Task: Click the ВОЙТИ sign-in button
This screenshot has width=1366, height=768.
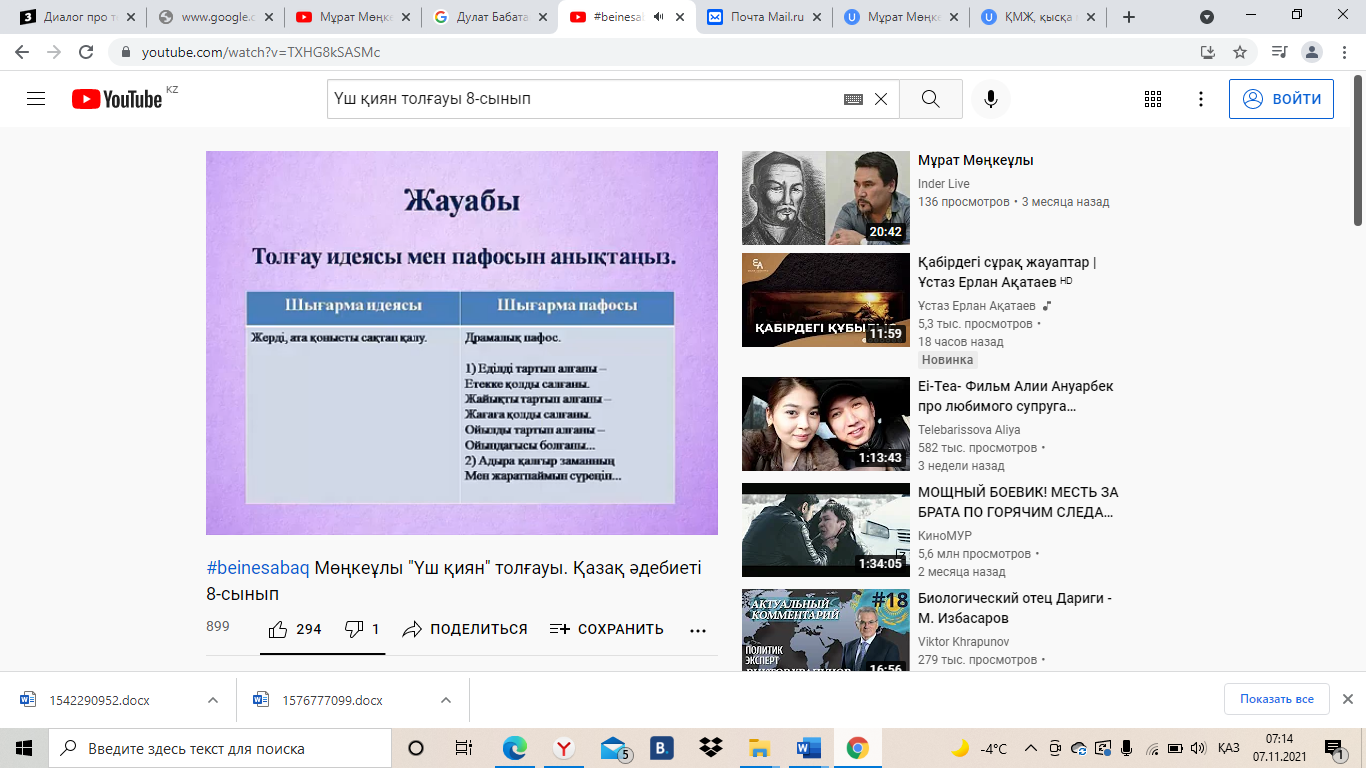Action: tap(1281, 99)
